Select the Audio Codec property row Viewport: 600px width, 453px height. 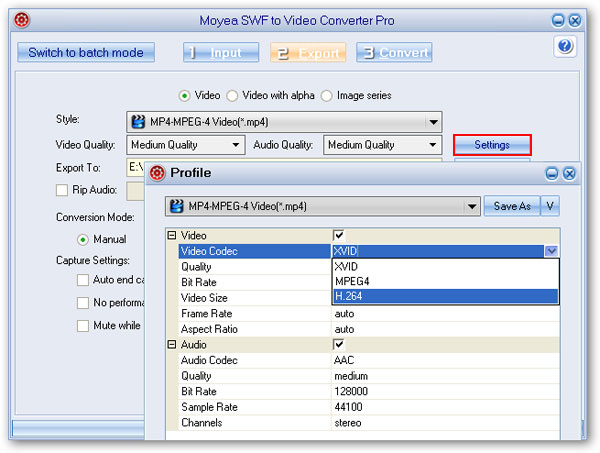254,360
